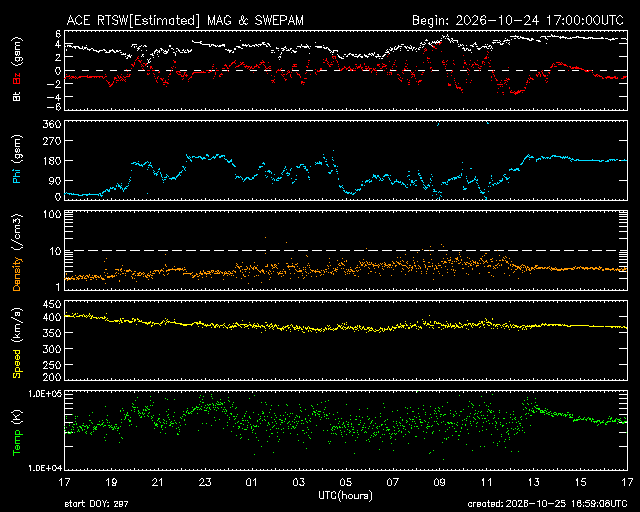Viewport: 640px width, 512px height.
Task: Click the "05" hour tick label
Action: tap(345, 482)
